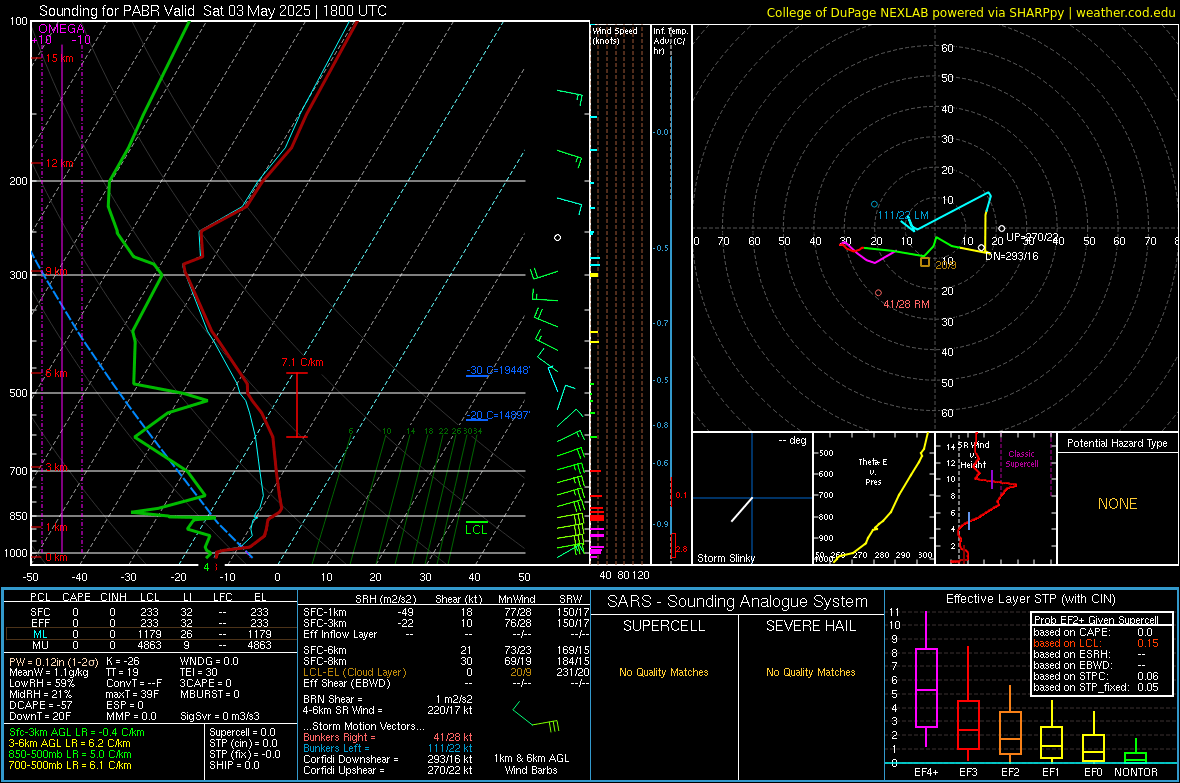Select the NONE hazard type text
Viewport: 1180px width, 783px height.
click(x=1118, y=504)
